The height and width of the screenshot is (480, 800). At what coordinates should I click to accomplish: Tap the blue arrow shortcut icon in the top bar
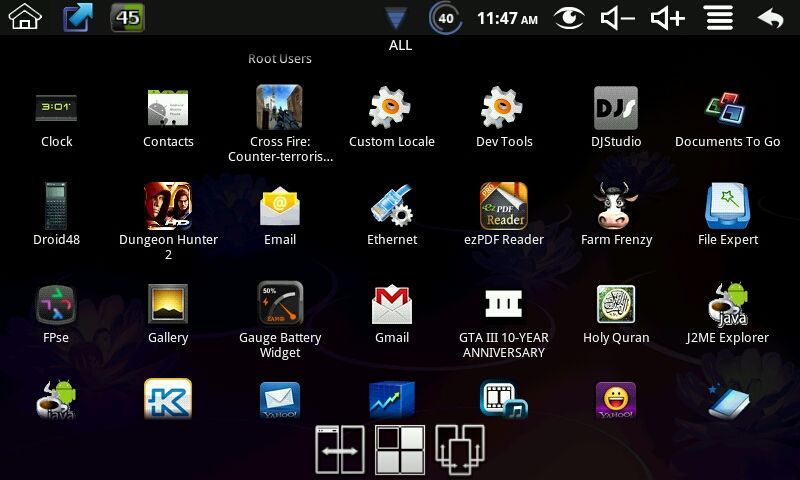[78, 17]
